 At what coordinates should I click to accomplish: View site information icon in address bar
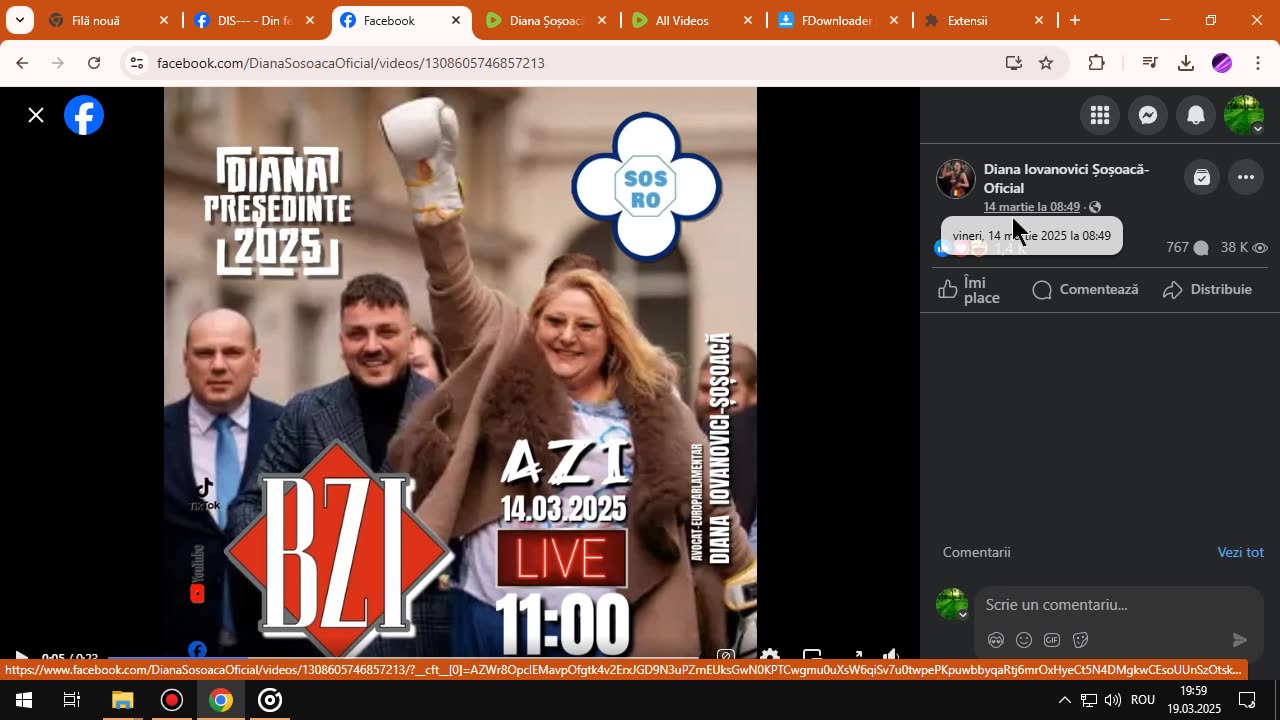coord(137,63)
